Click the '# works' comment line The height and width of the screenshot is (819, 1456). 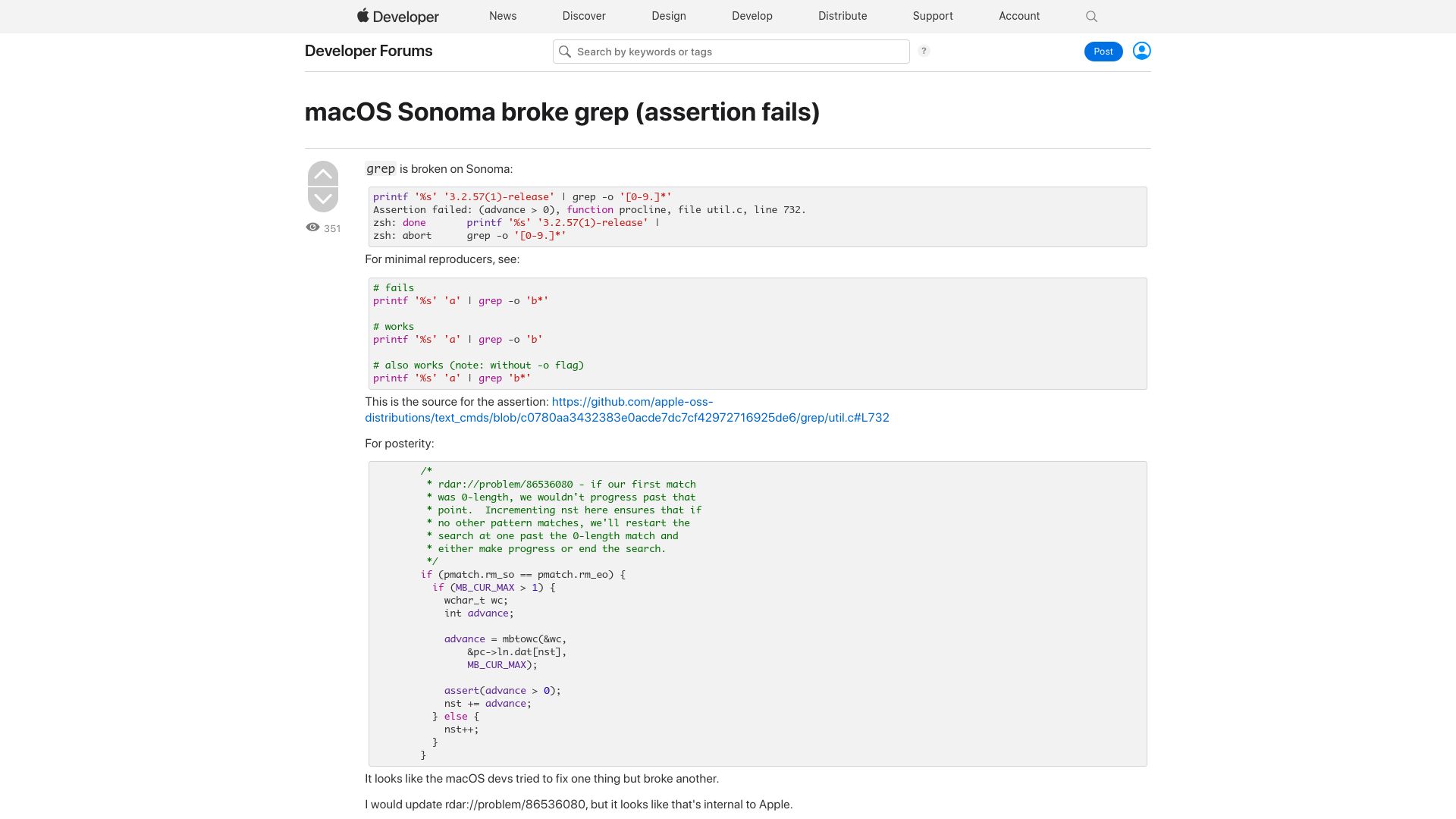[394, 327]
